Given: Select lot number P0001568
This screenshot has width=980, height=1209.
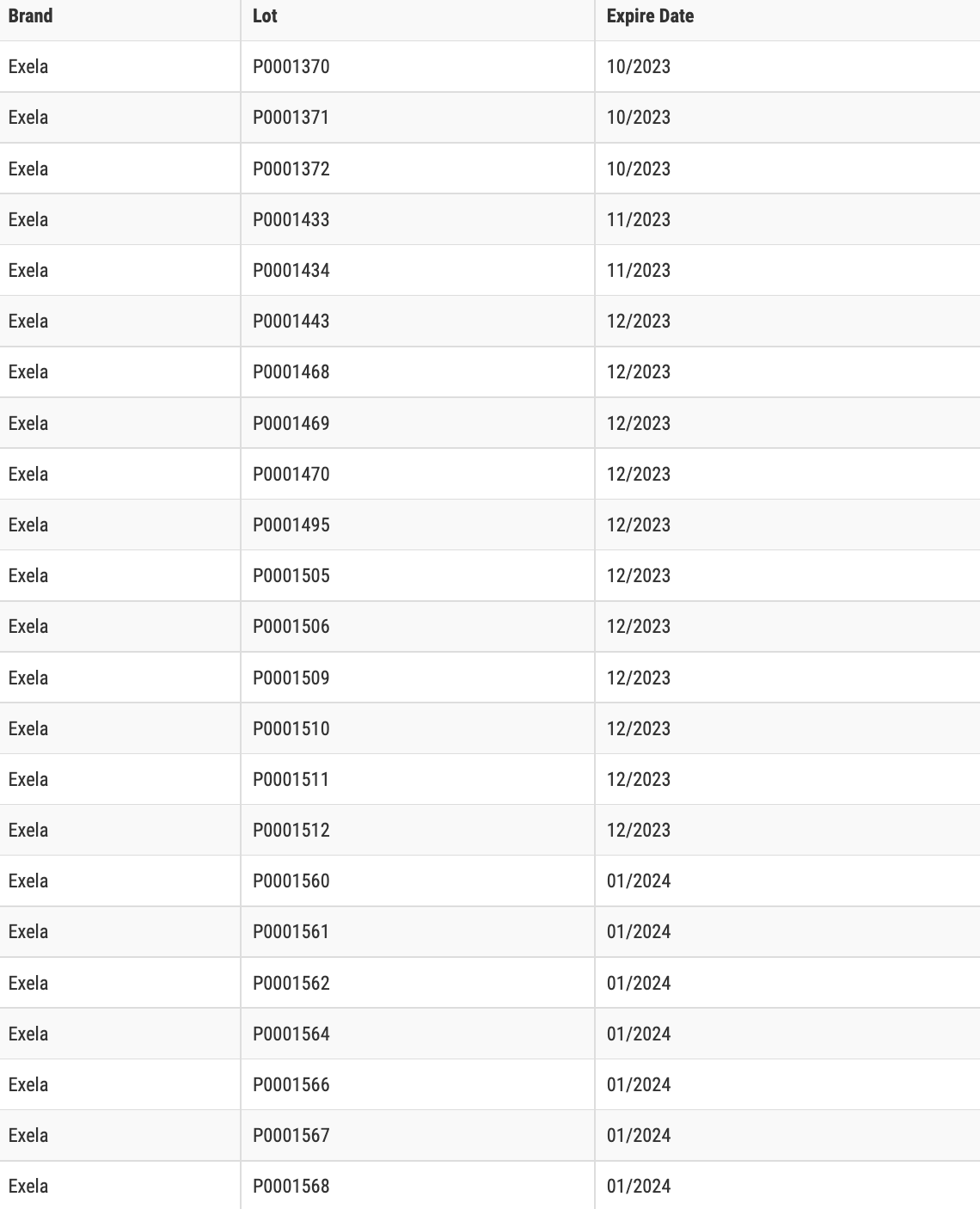Looking at the screenshot, I should tap(291, 1187).
